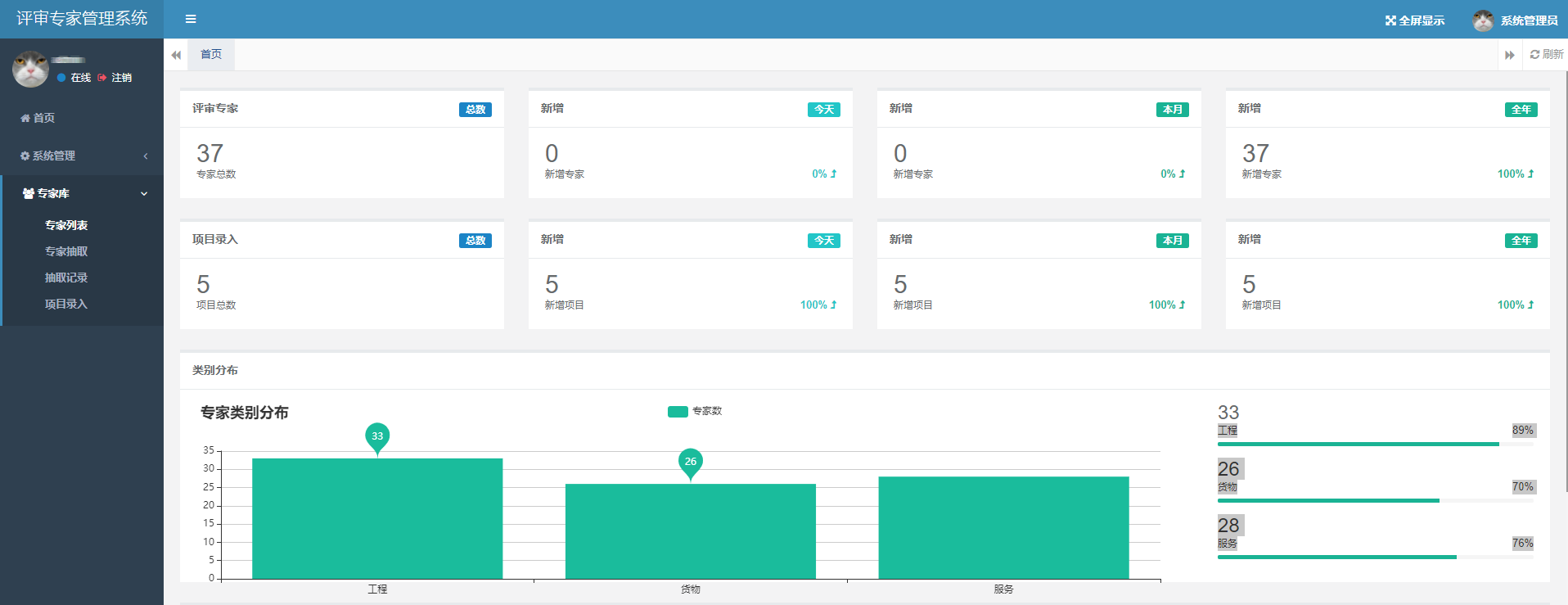This screenshot has height=605, width=1568.
Task: Click the fullscreen display icon
Action: pos(1390,20)
